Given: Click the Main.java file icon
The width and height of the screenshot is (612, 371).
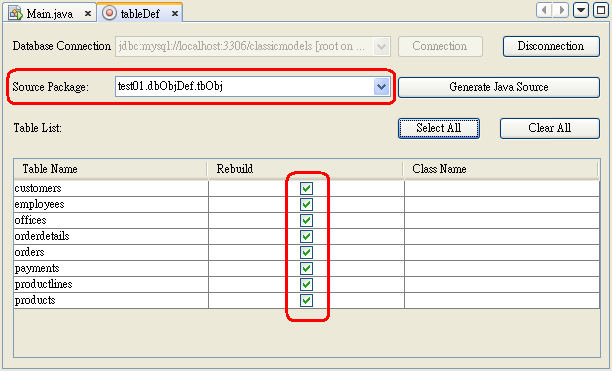Looking at the screenshot, I should pos(16,13).
